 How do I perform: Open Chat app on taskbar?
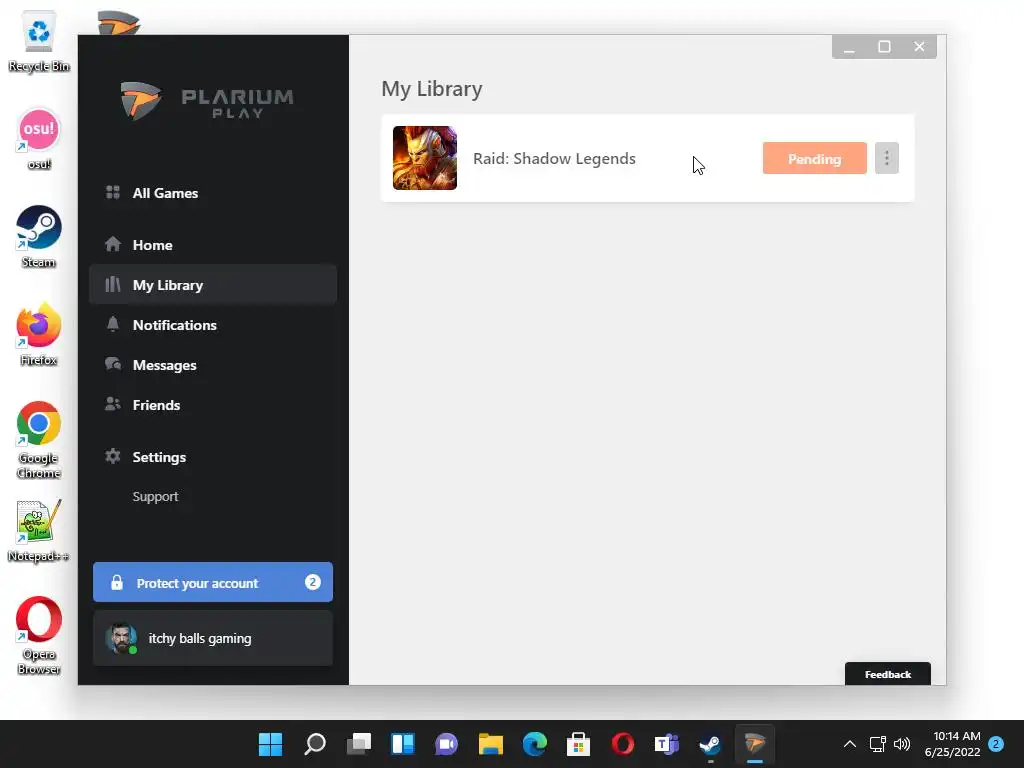447,744
